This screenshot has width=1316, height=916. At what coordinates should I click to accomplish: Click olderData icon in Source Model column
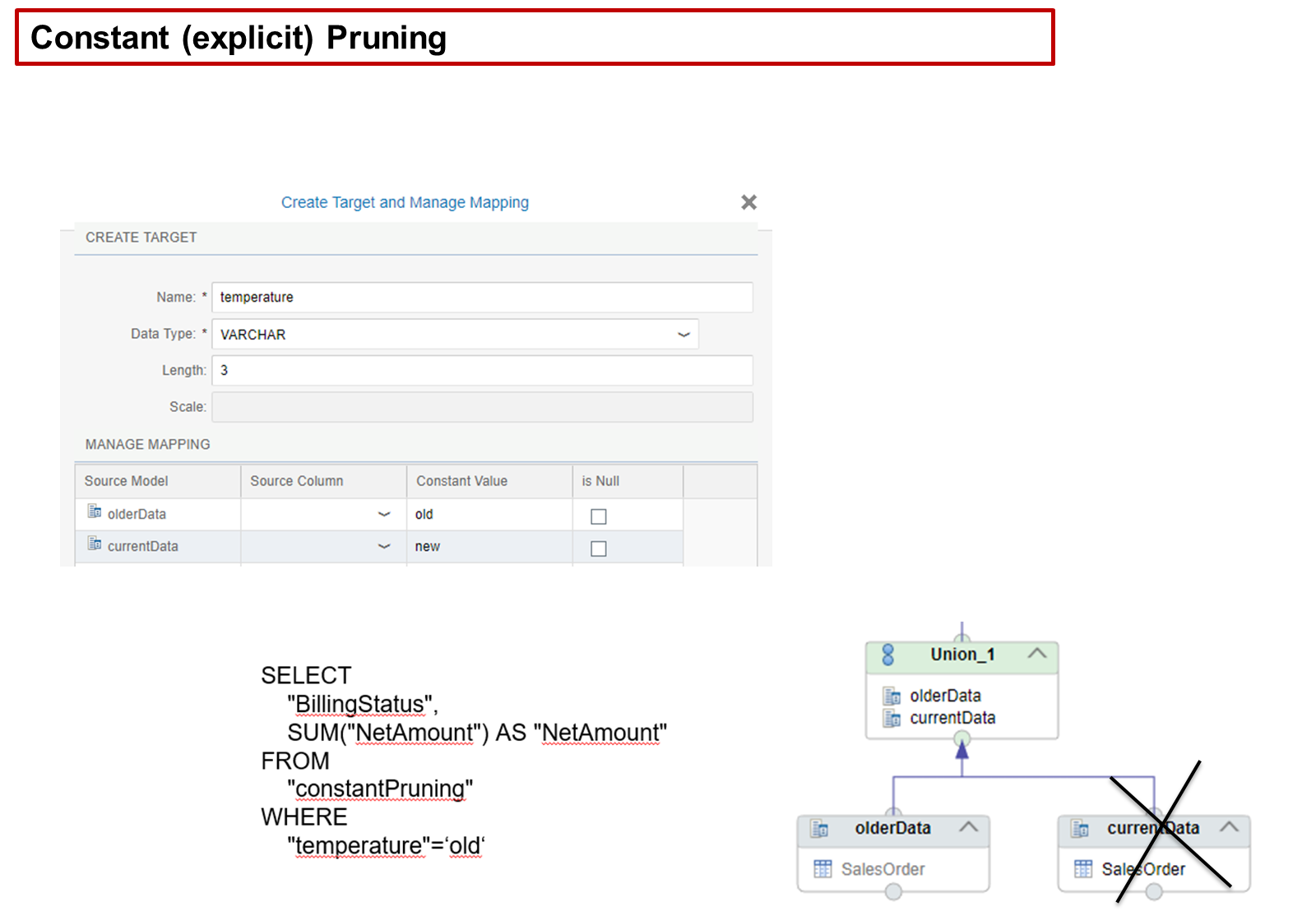(95, 512)
